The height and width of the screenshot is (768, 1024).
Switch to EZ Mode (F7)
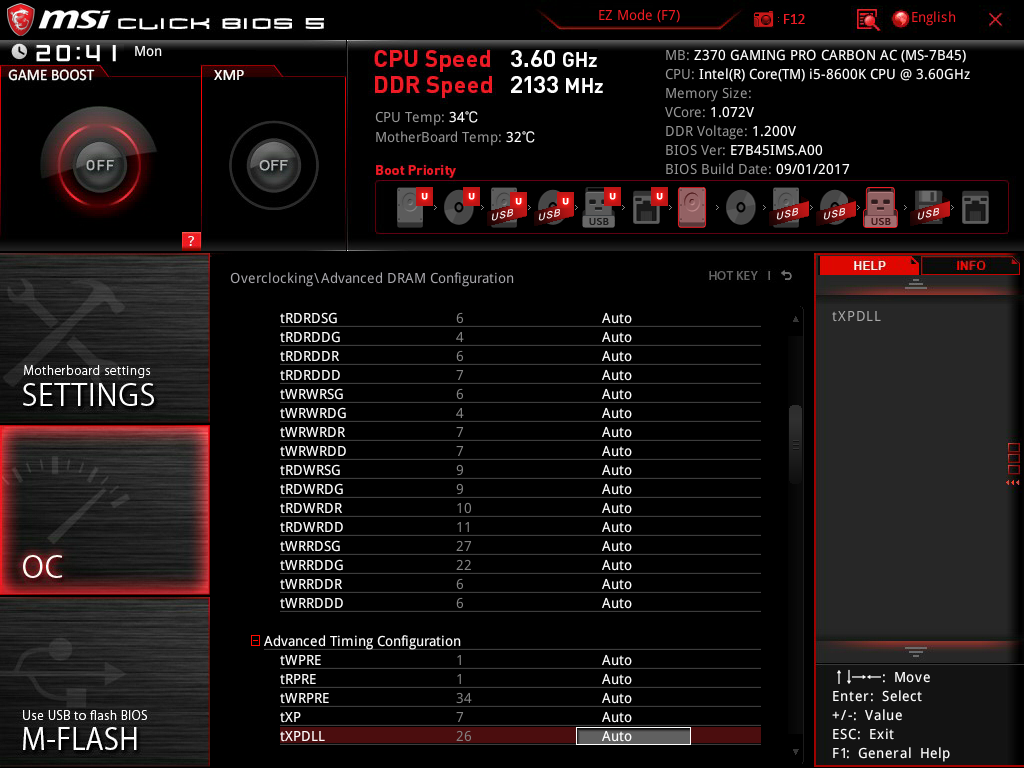point(639,16)
